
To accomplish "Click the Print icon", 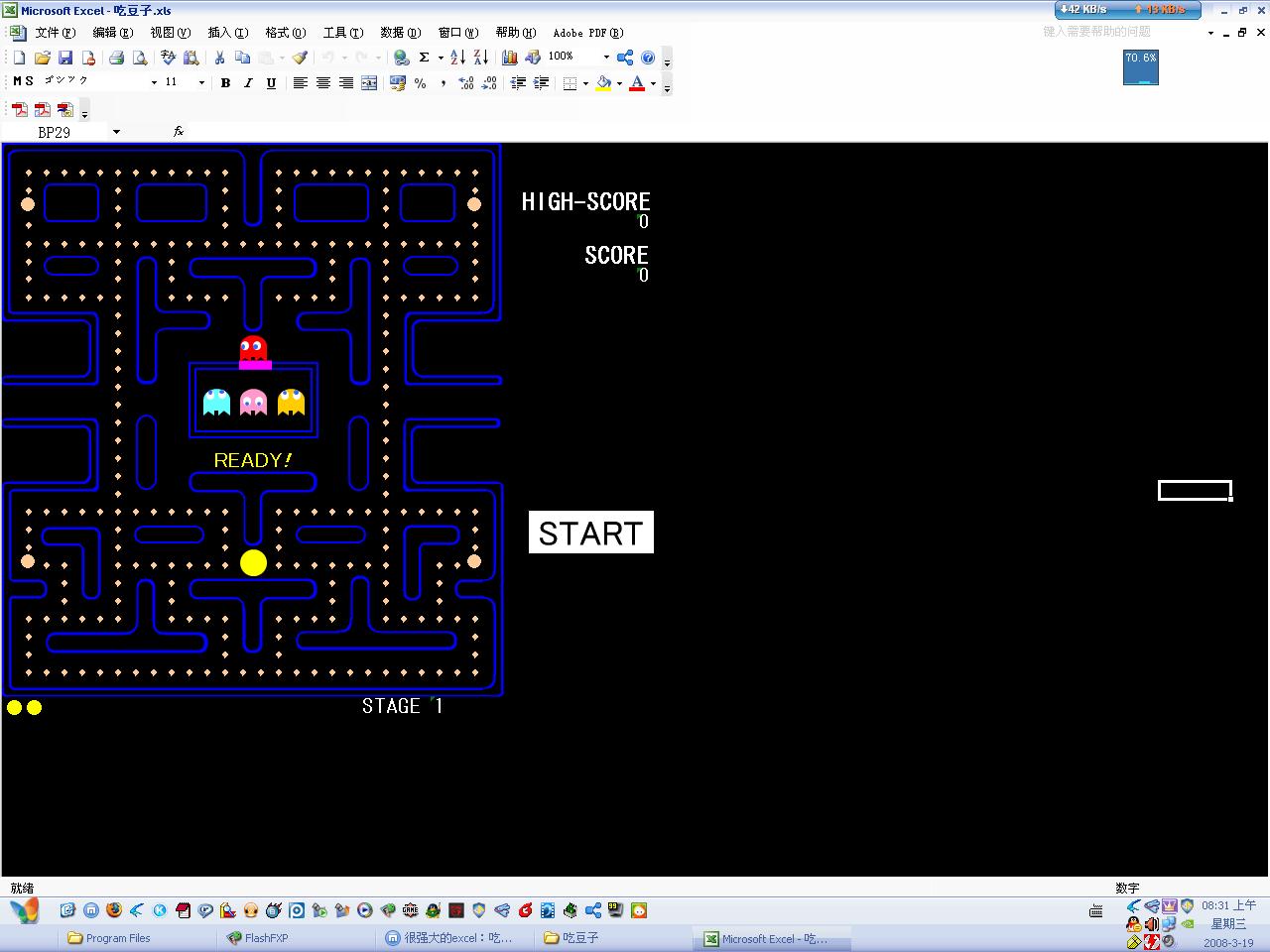I will (x=116, y=58).
